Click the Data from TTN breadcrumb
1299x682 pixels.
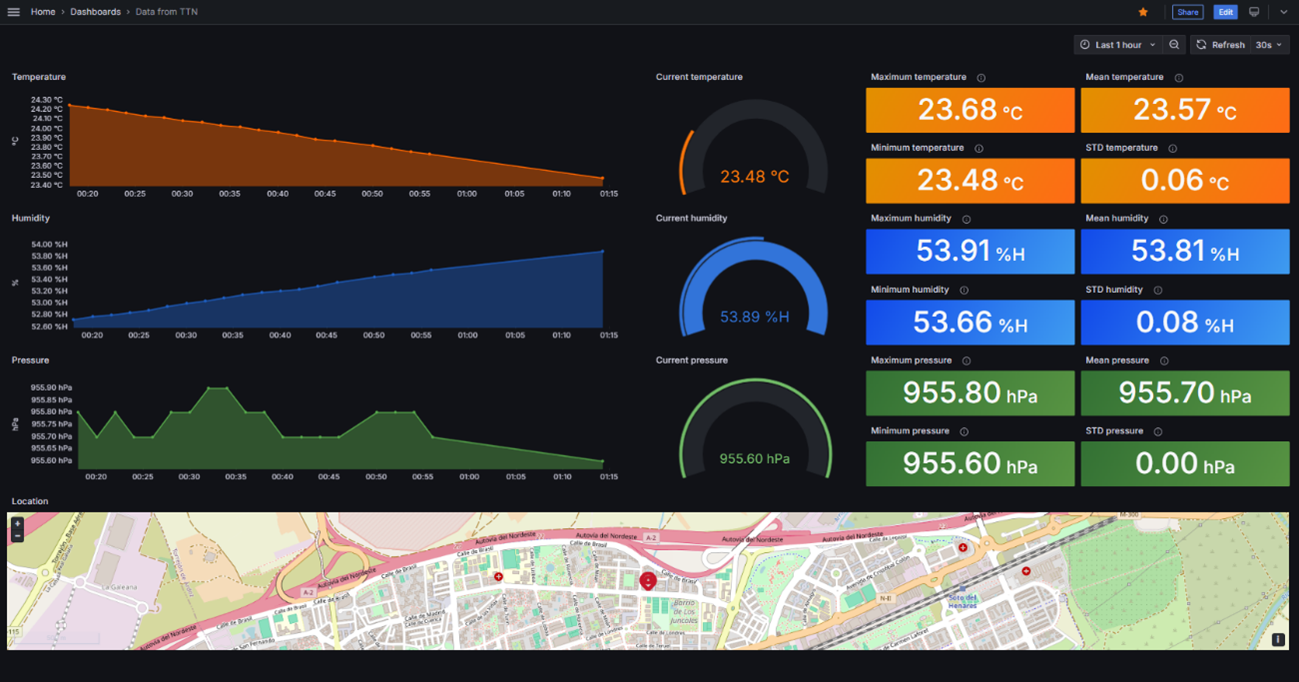point(166,12)
